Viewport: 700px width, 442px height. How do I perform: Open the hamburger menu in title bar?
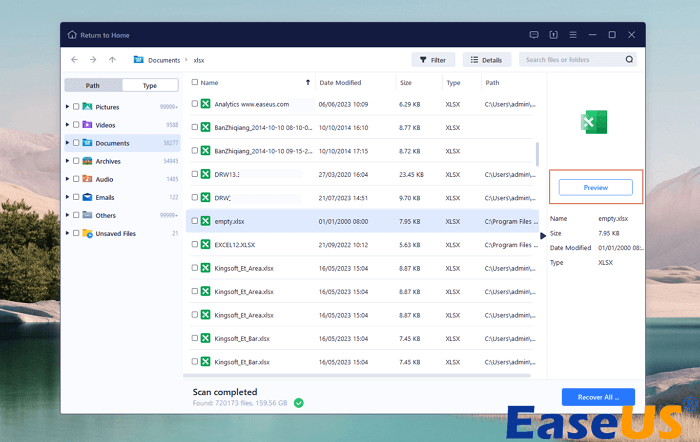pyautogui.click(x=571, y=35)
